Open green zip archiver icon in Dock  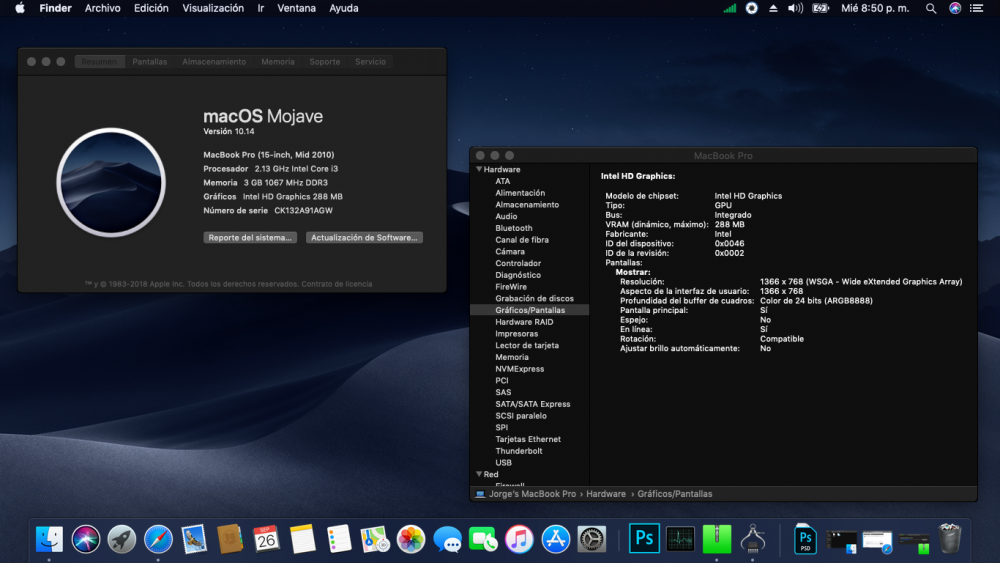coord(717,539)
